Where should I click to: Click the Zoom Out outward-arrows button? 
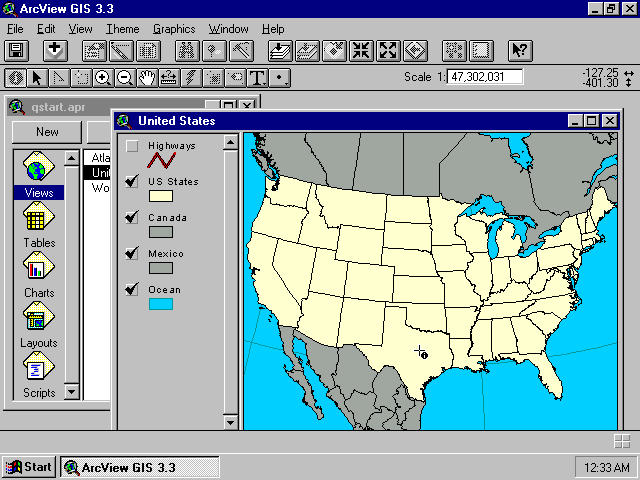[x=388, y=51]
